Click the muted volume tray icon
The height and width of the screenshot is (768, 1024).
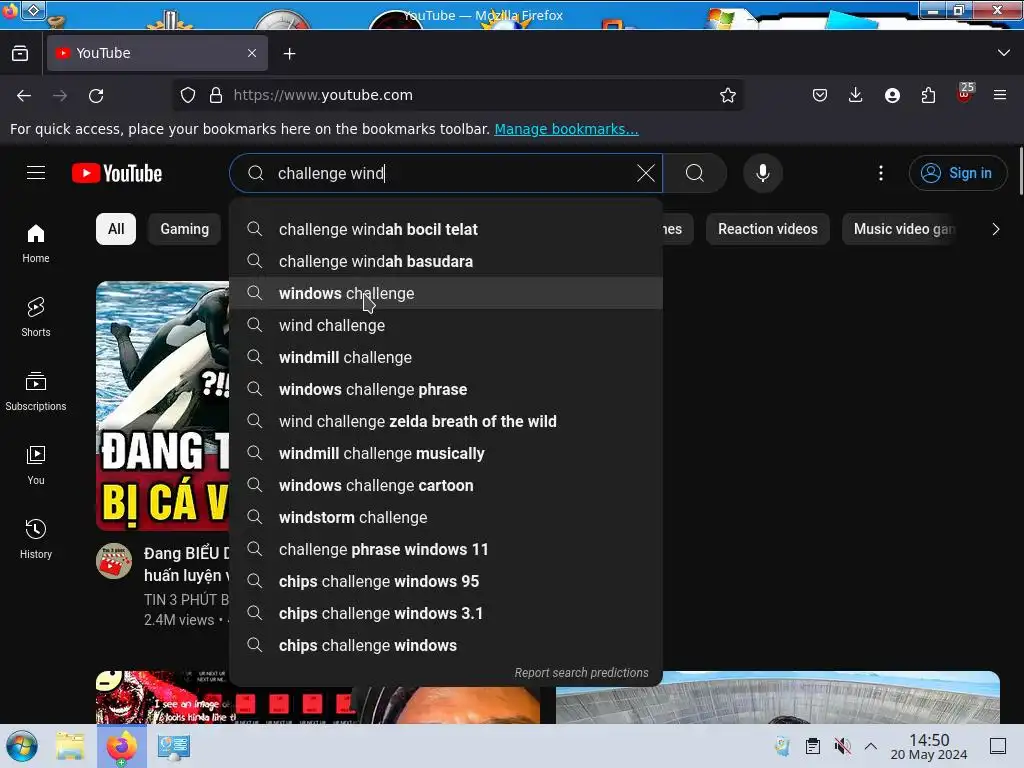(842, 746)
